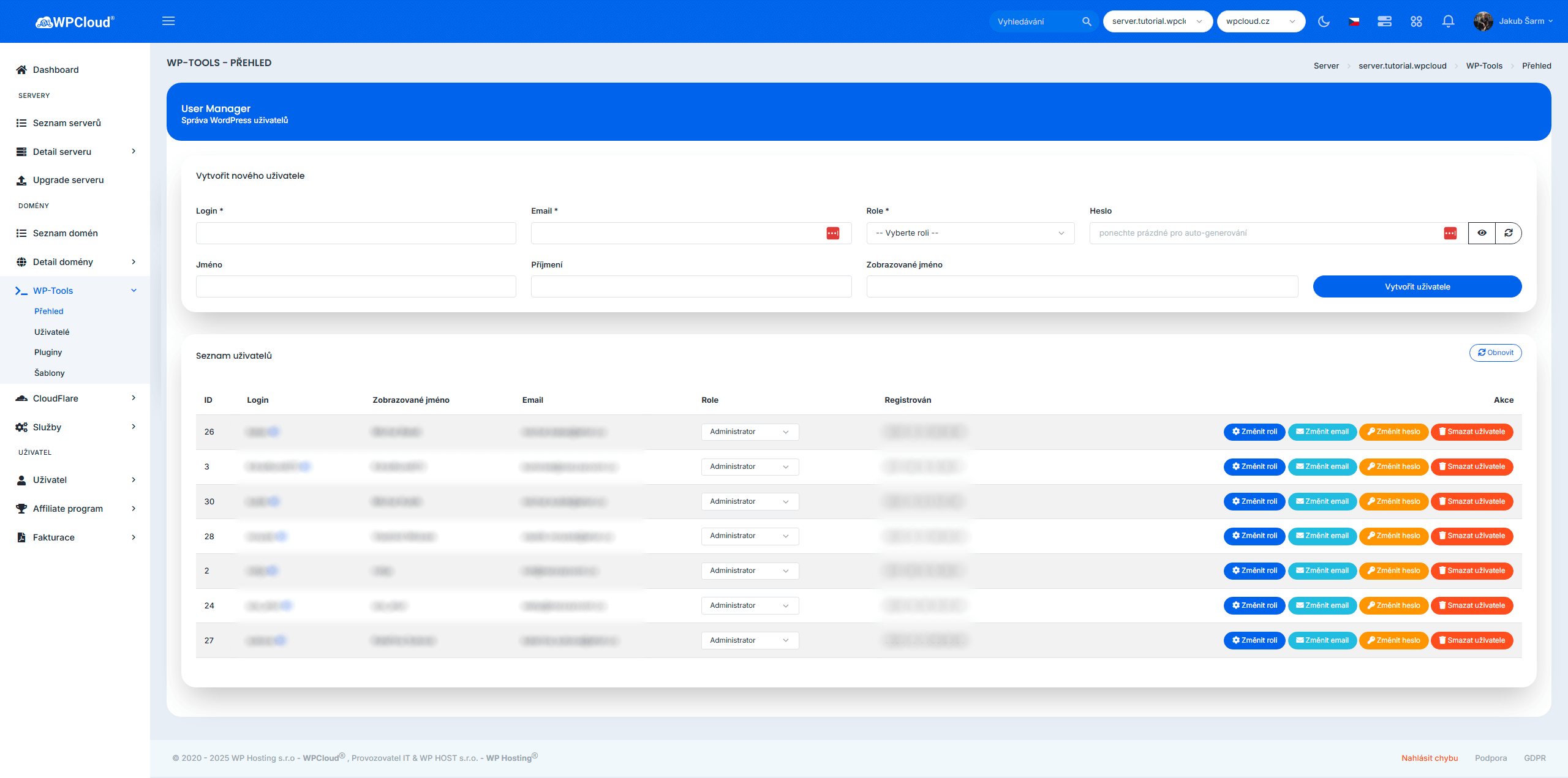
Task: Click the search magnifier icon
Action: [1087, 21]
